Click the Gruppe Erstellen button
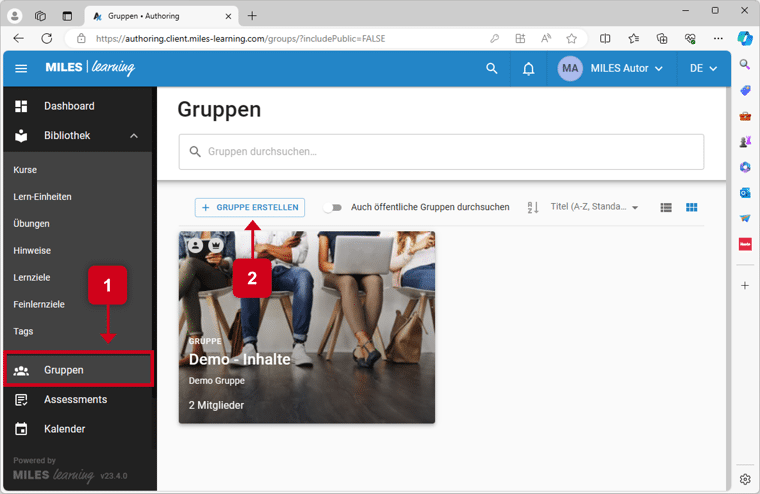The image size is (760, 494). [x=250, y=207]
